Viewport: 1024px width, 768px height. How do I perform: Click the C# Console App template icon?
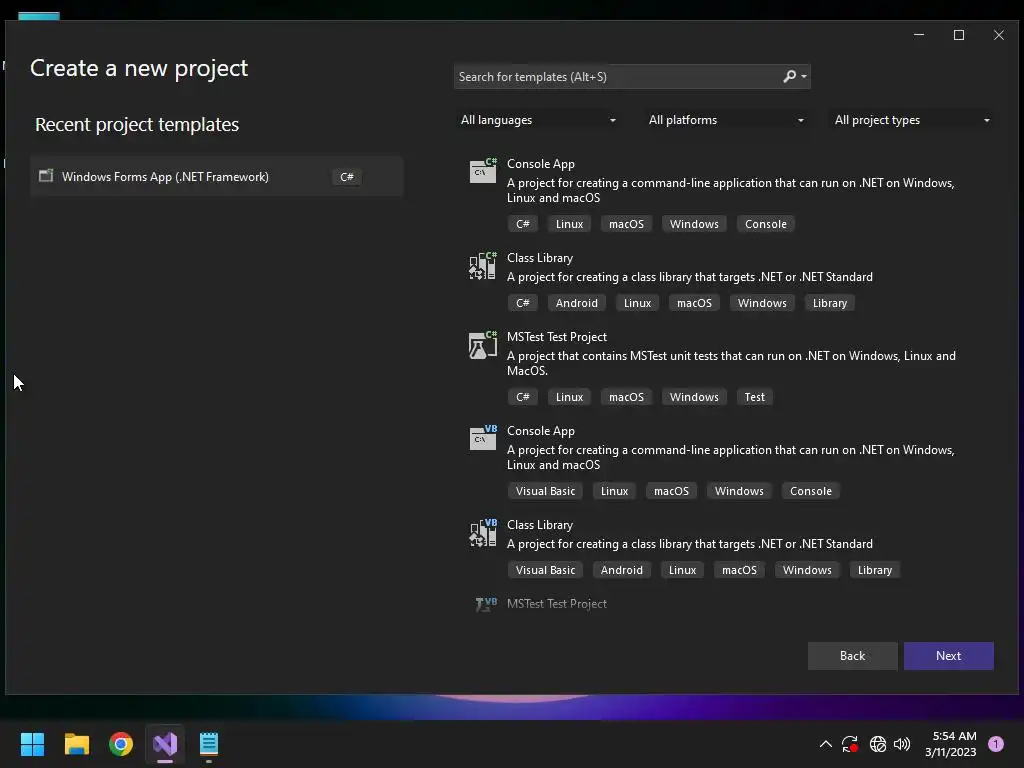(x=483, y=170)
